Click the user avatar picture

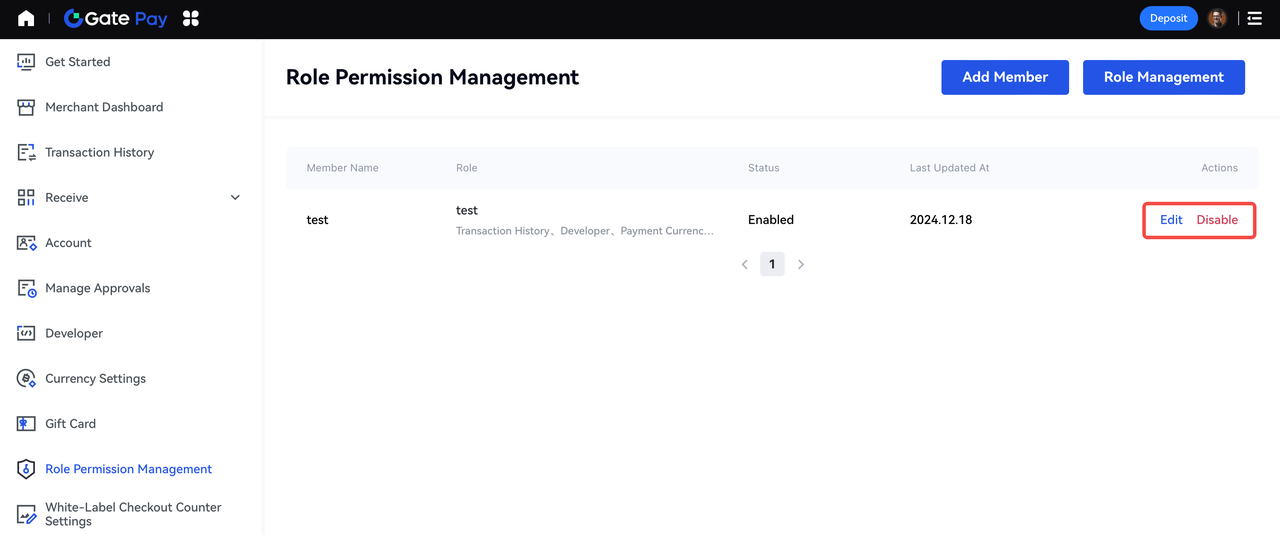click(1217, 18)
